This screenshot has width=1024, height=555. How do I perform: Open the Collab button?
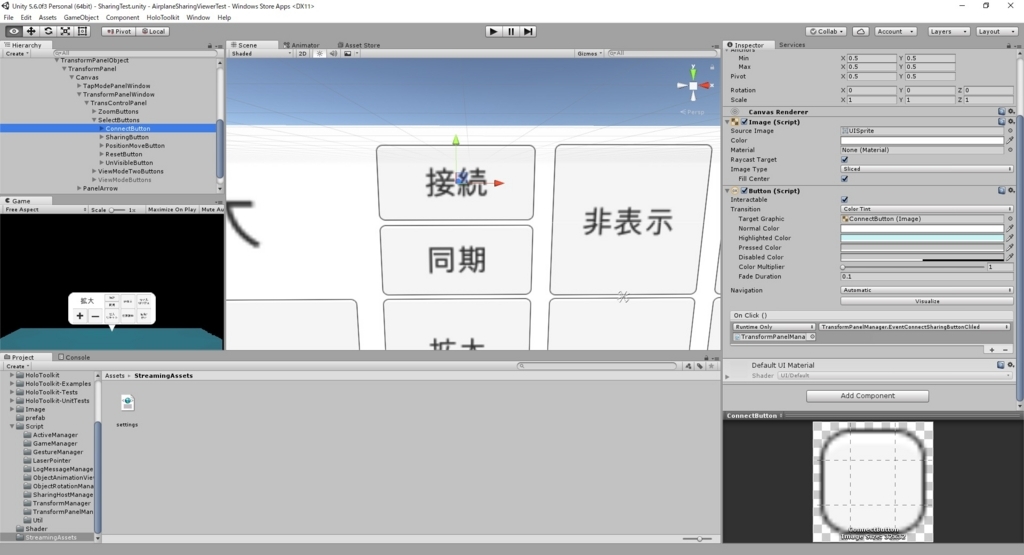pos(827,31)
